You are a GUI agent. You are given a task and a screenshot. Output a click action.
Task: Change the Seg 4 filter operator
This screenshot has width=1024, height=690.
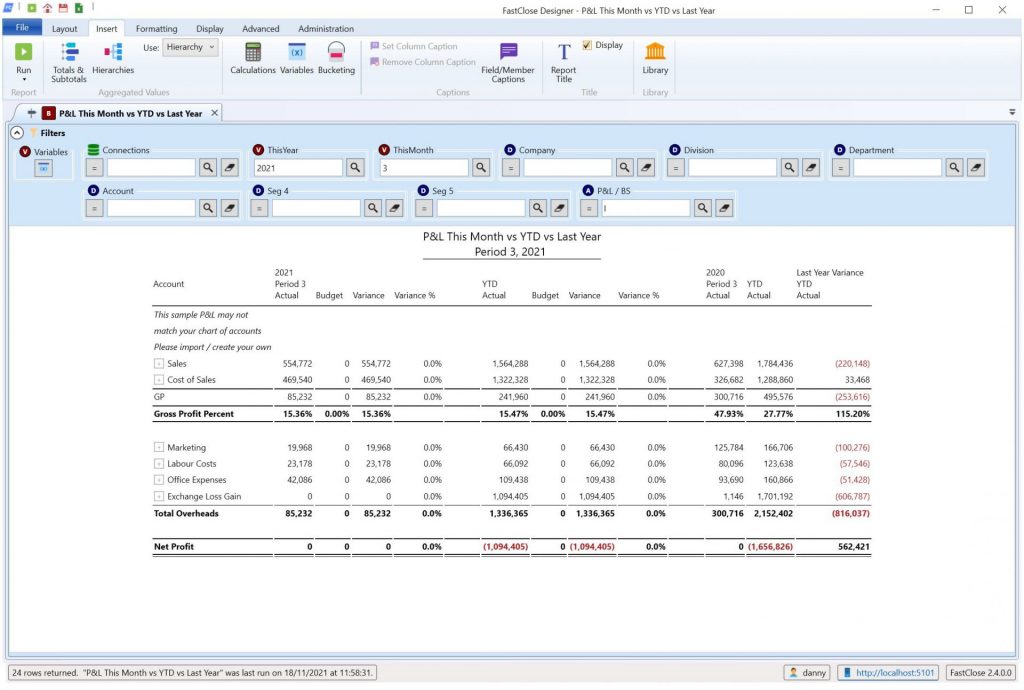[x=259, y=208]
